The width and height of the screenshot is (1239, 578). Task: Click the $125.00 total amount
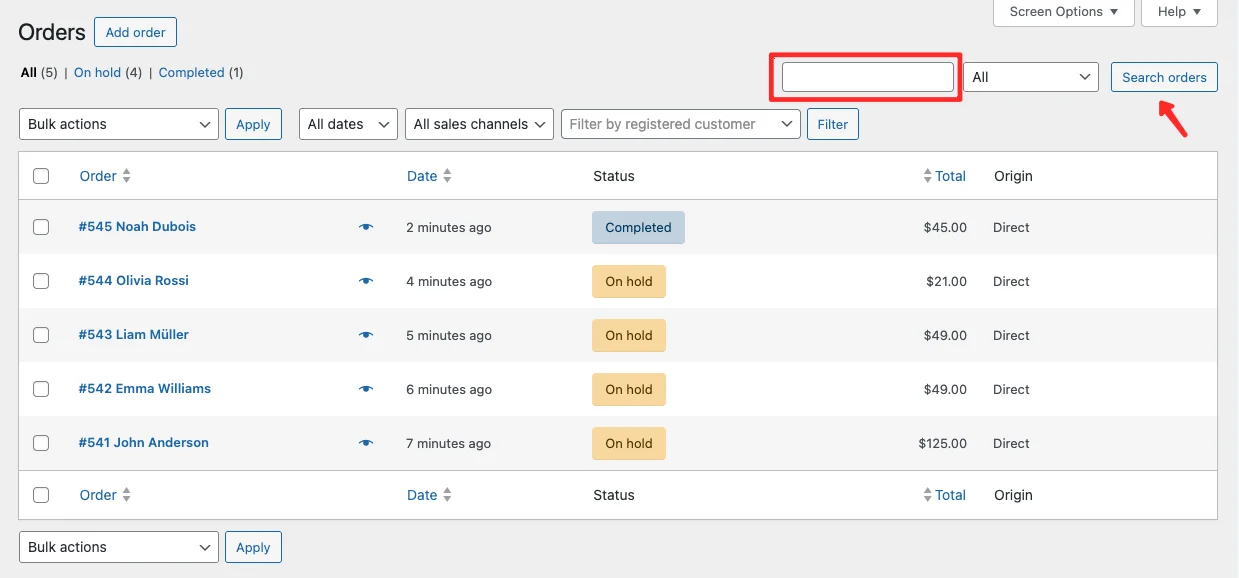click(x=943, y=443)
